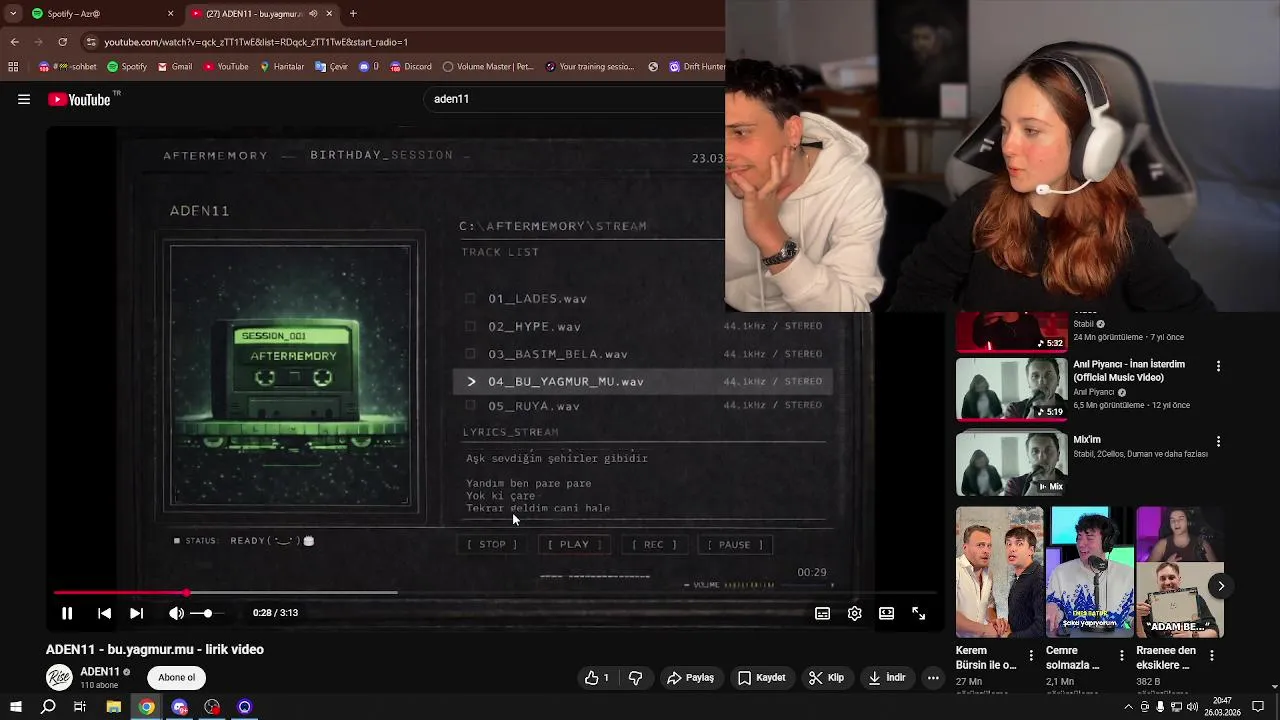Adjust the player volume slider
1280x720 pixels.
(x=207, y=613)
